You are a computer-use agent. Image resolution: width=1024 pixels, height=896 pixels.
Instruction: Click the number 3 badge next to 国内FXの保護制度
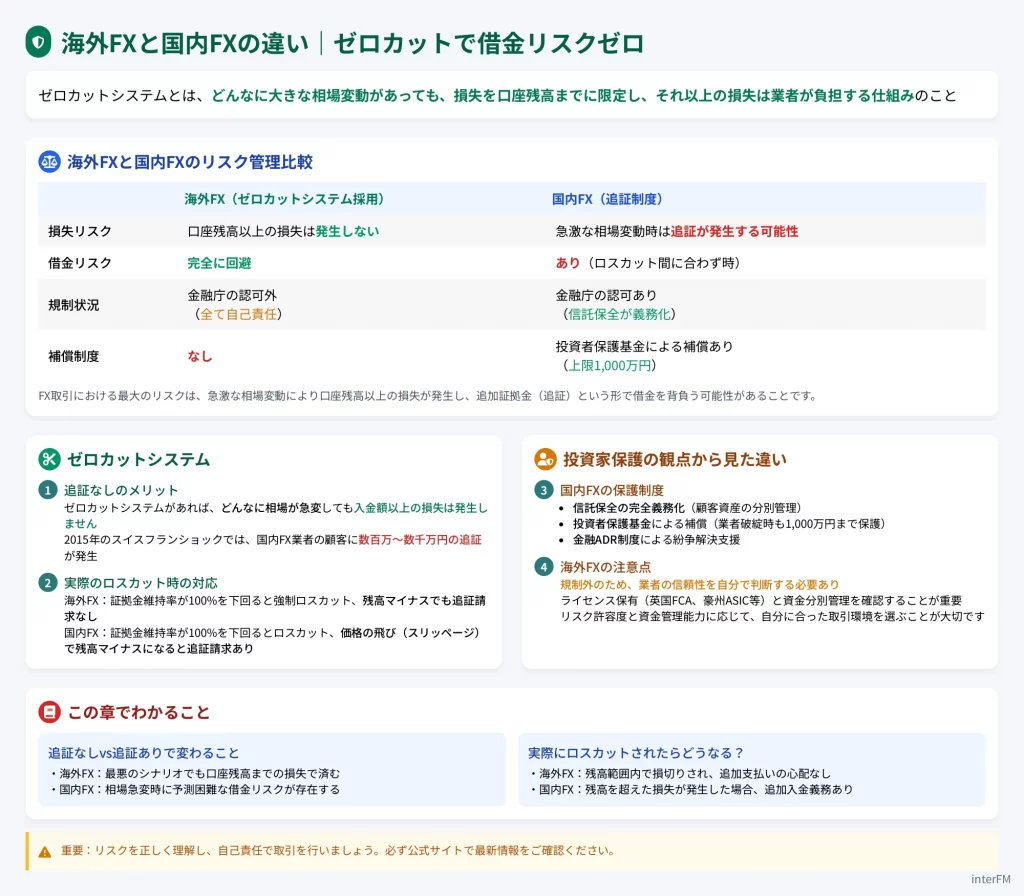point(543,490)
